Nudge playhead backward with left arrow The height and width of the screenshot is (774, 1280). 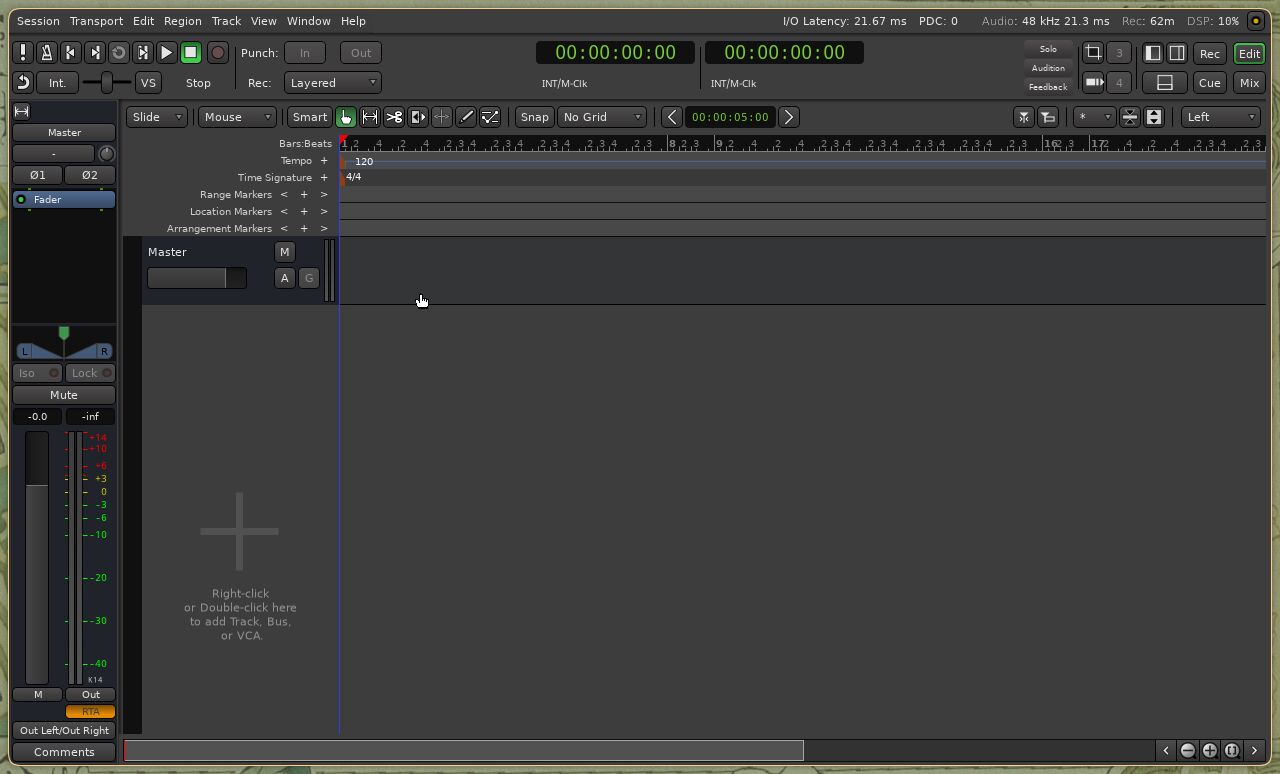[672, 117]
